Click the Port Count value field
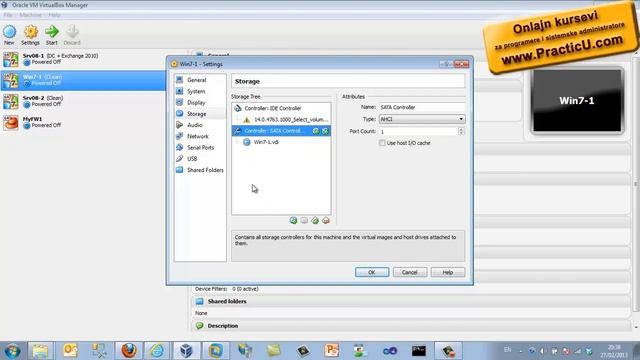The height and width of the screenshot is (360, 640). [x=418, y=131]
